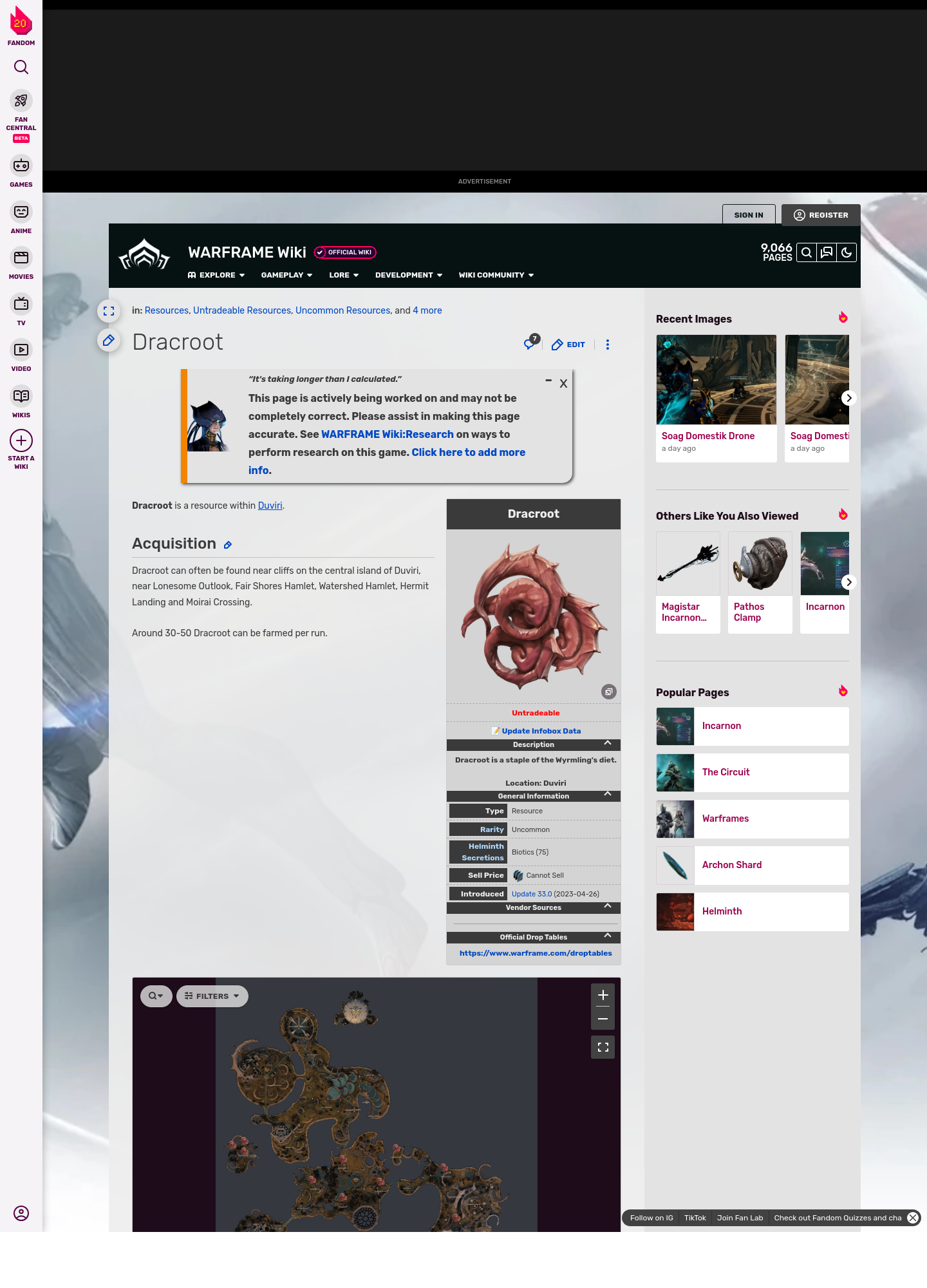
Task: Collapse the Vendor Sources section
Action: click(608, 906)
